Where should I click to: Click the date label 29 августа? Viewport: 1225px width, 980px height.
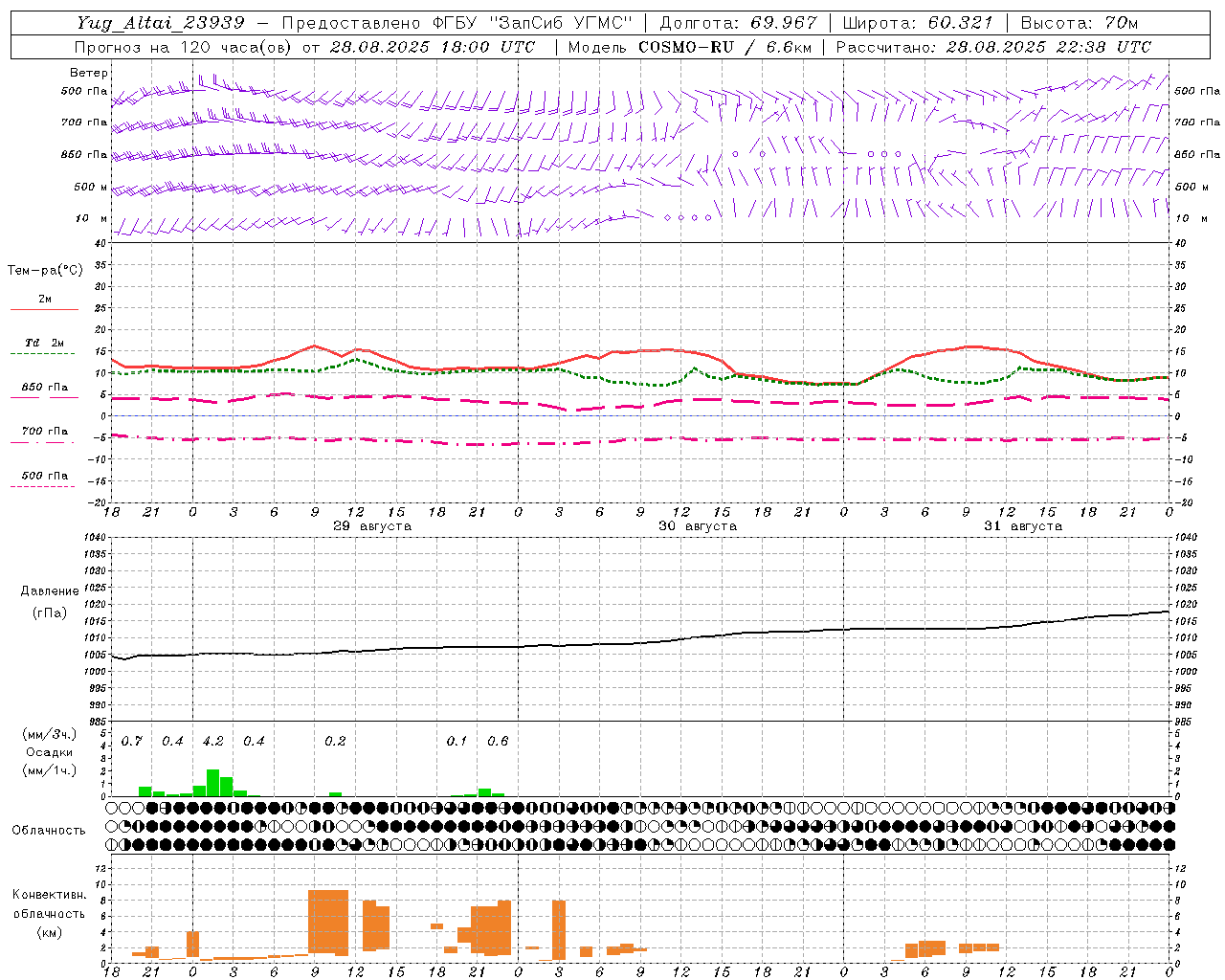click(372, 526)
